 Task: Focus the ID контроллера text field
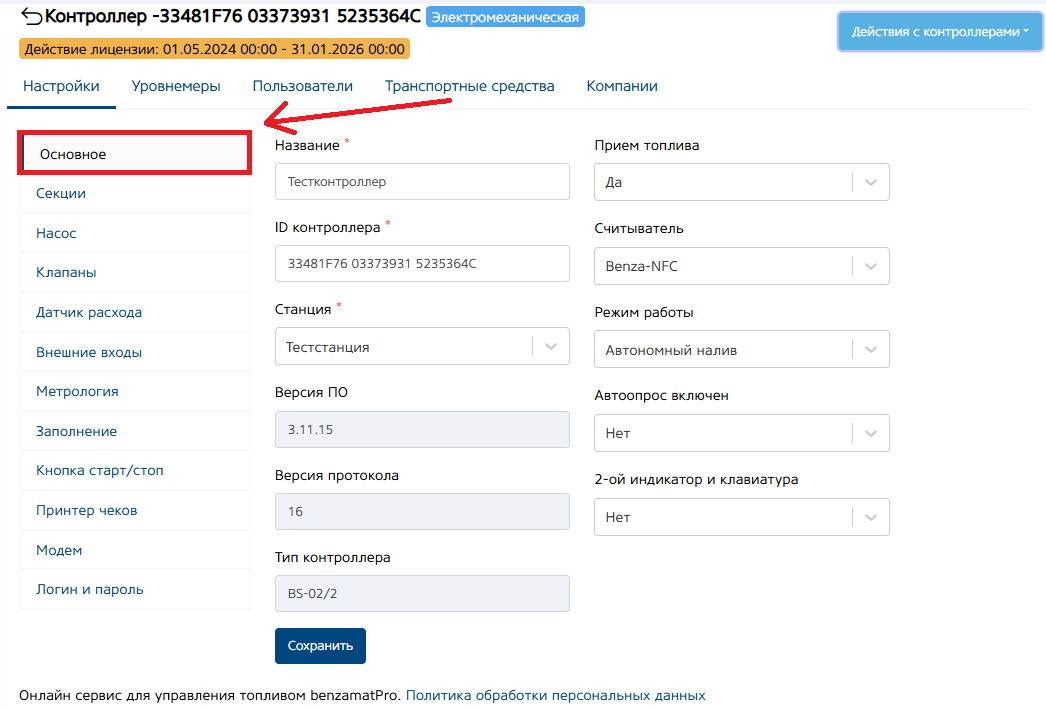421,264
